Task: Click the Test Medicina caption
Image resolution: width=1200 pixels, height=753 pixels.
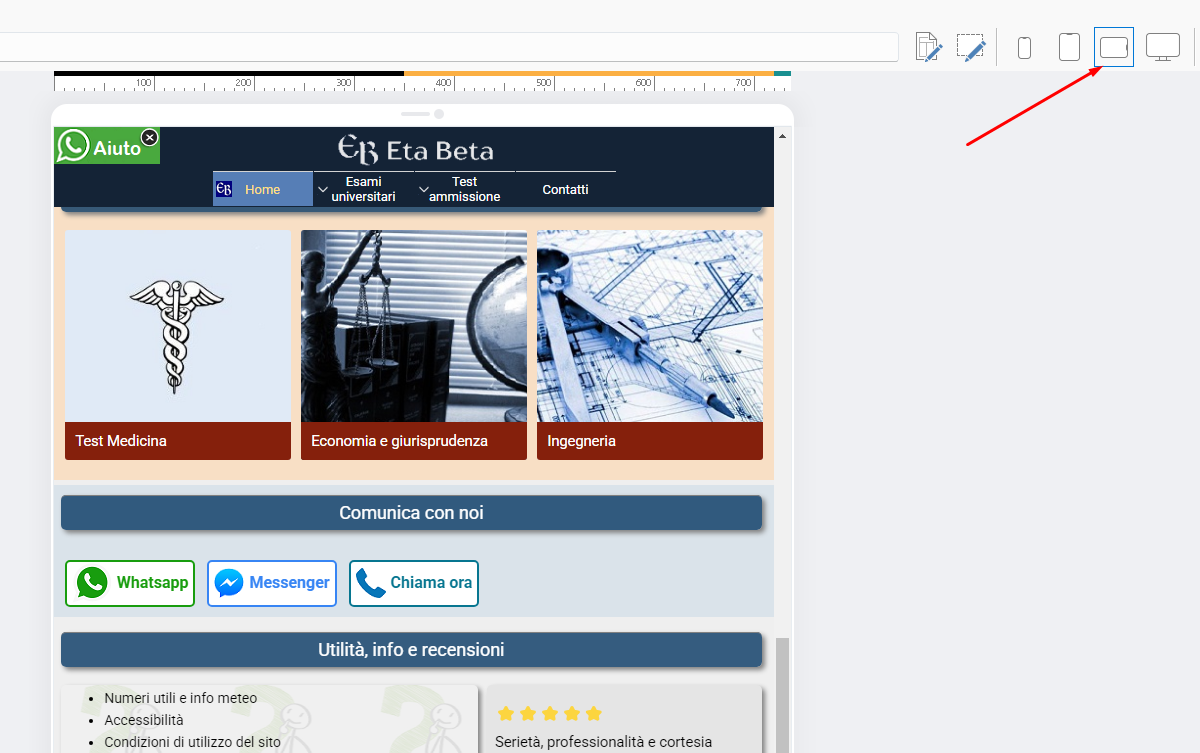Action: [178, 441]
